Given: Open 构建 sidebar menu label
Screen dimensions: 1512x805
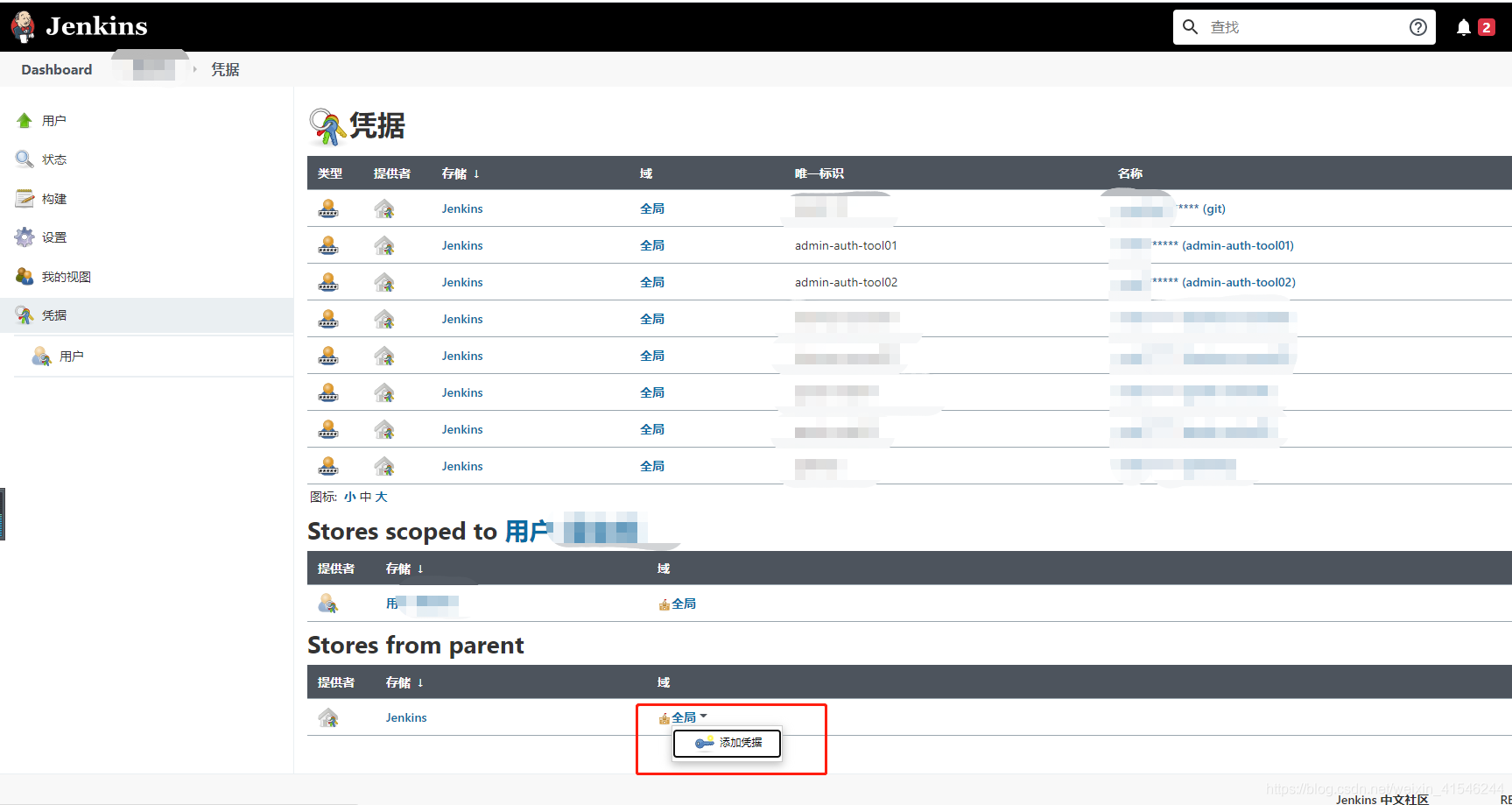Looking at the screenshot, I should pos(54,199).
